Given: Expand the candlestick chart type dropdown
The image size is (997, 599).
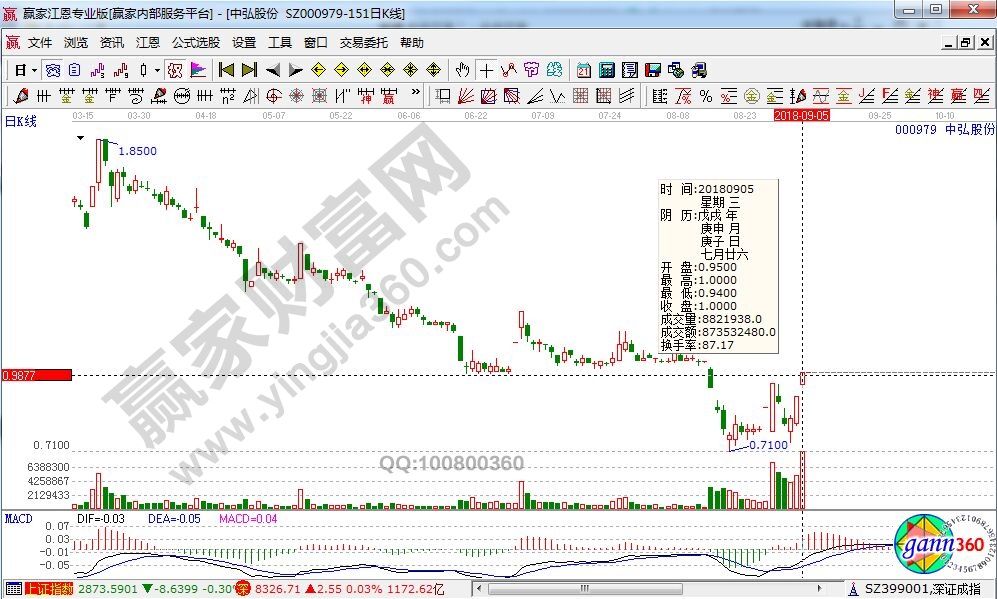Looking at the screenshot, I should (157, 70).
